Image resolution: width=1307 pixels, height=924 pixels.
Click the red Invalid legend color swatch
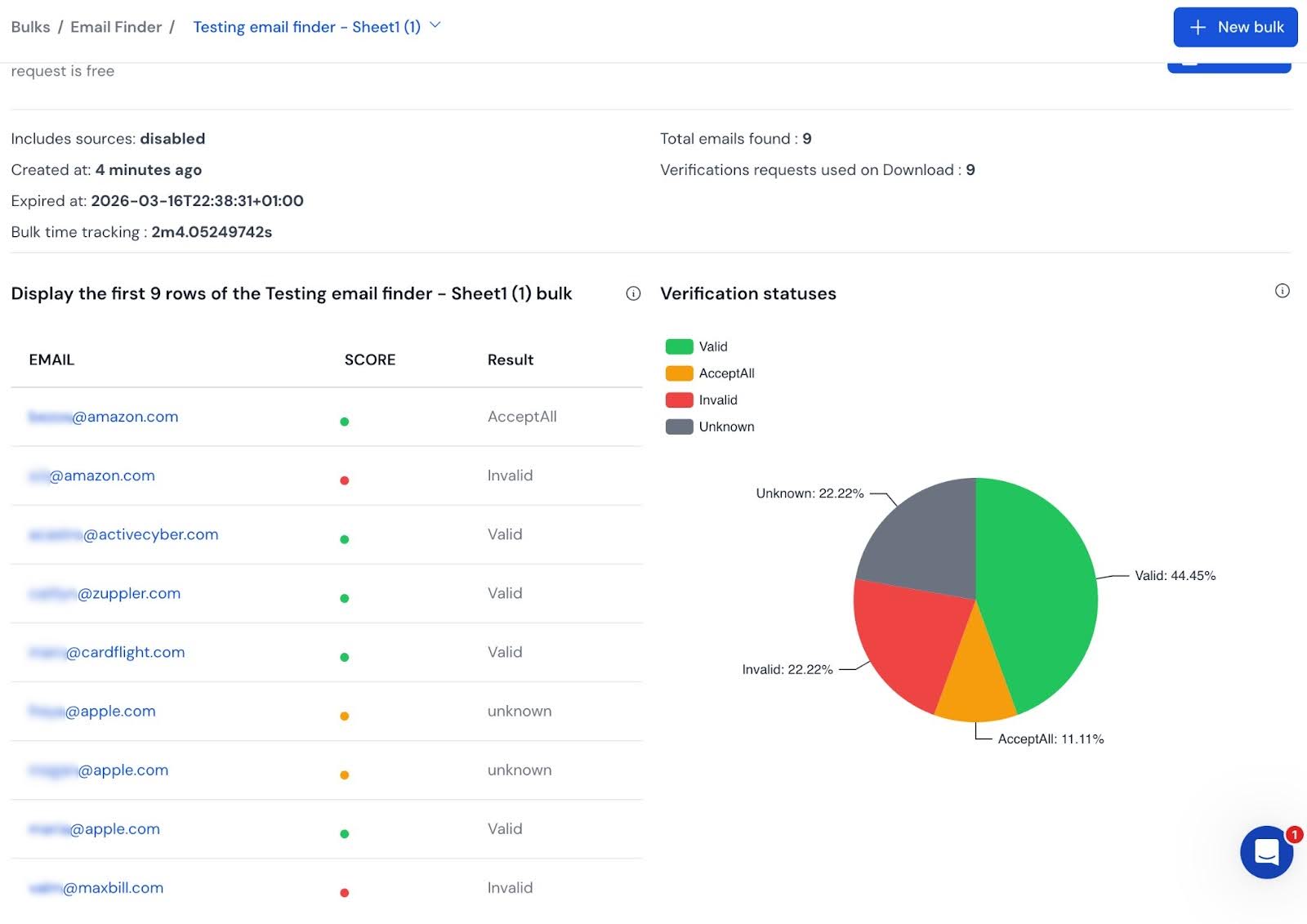pyautogui.click(x=679, y=400)
